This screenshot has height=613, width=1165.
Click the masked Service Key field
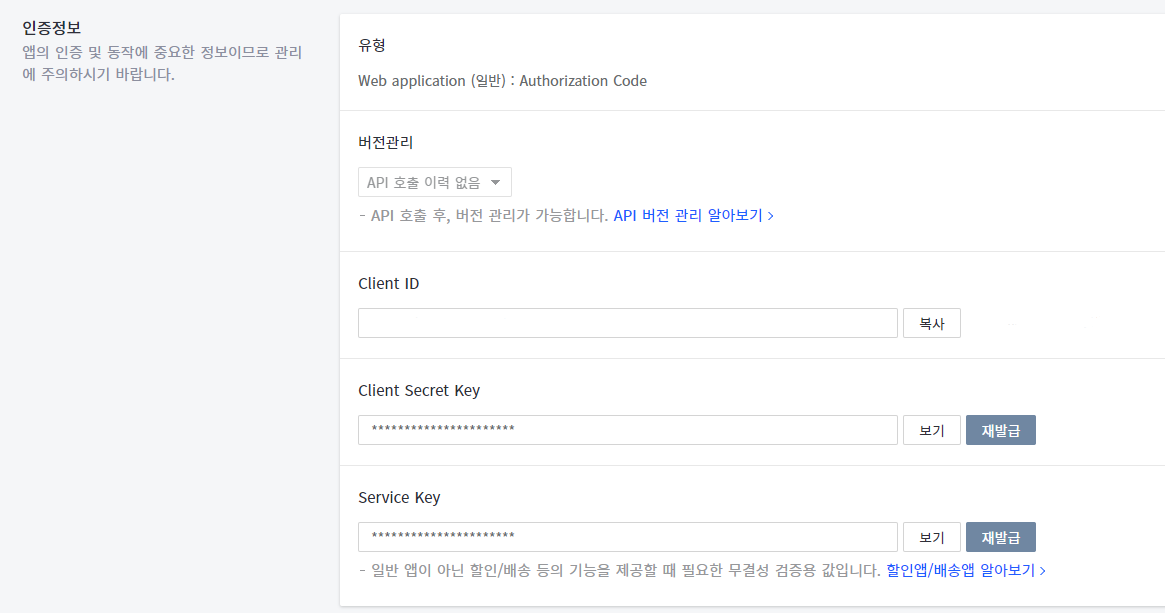(627, 537)
